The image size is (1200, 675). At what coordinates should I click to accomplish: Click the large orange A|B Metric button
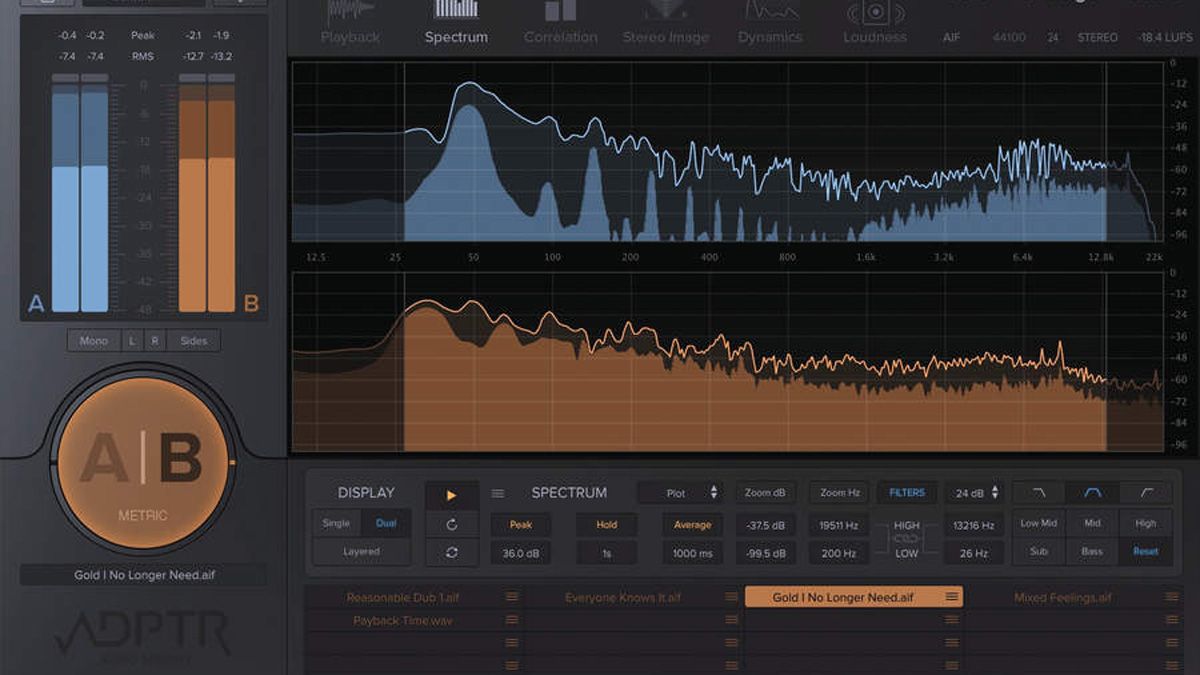[141, 463]
